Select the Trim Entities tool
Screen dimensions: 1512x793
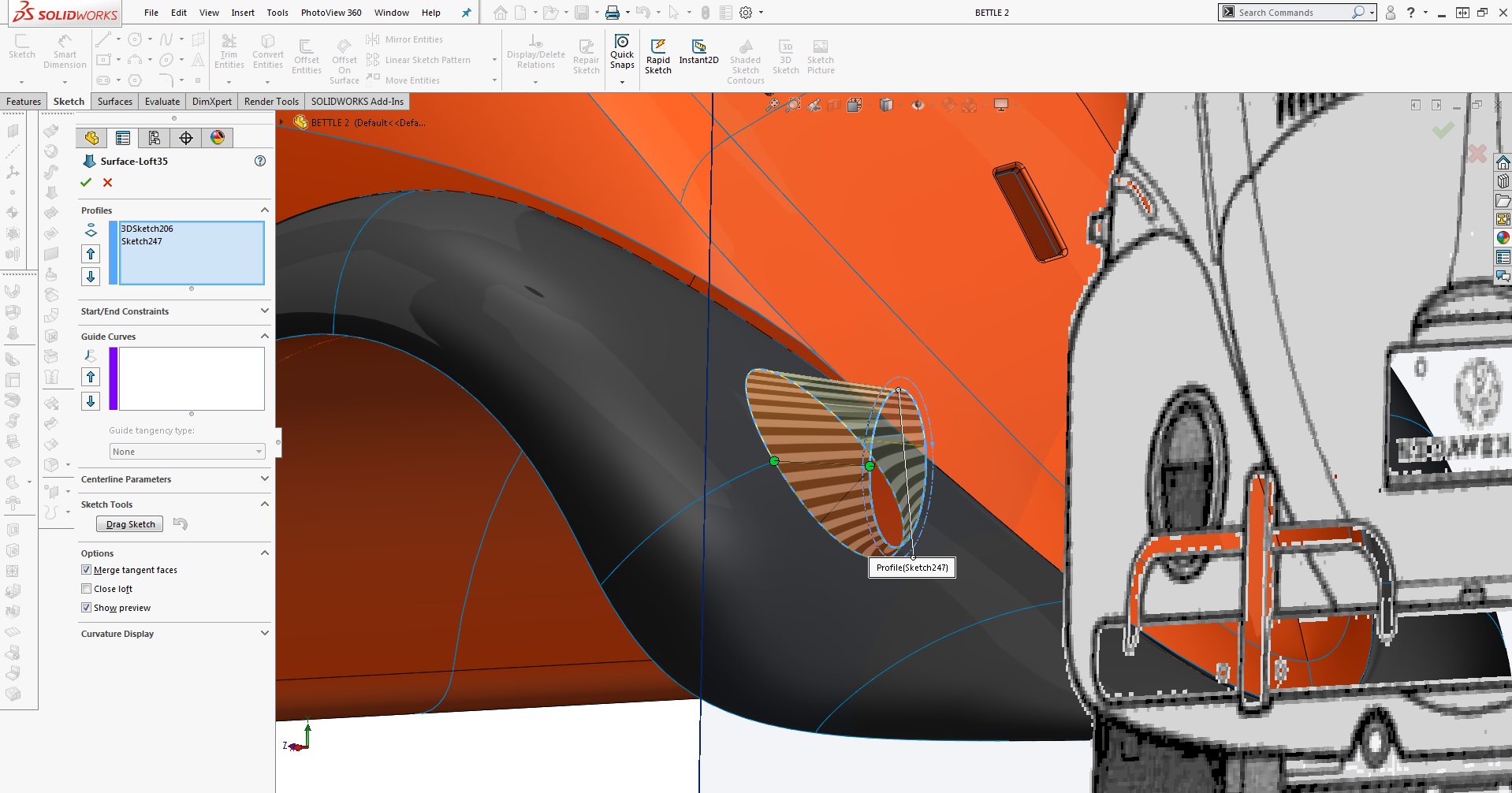tap(229, 52)
